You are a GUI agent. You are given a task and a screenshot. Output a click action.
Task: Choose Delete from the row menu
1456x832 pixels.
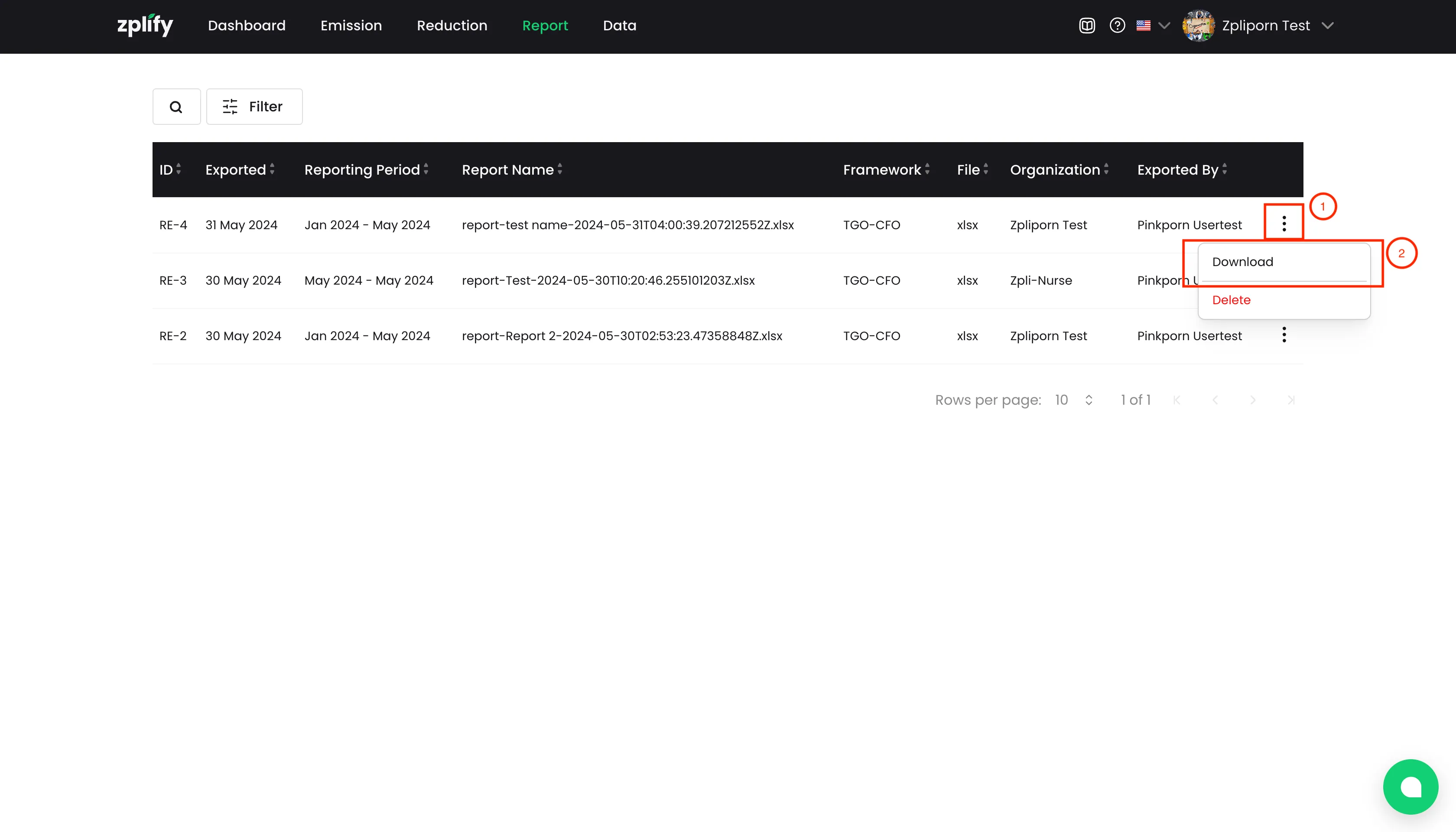click(1231, 300)
